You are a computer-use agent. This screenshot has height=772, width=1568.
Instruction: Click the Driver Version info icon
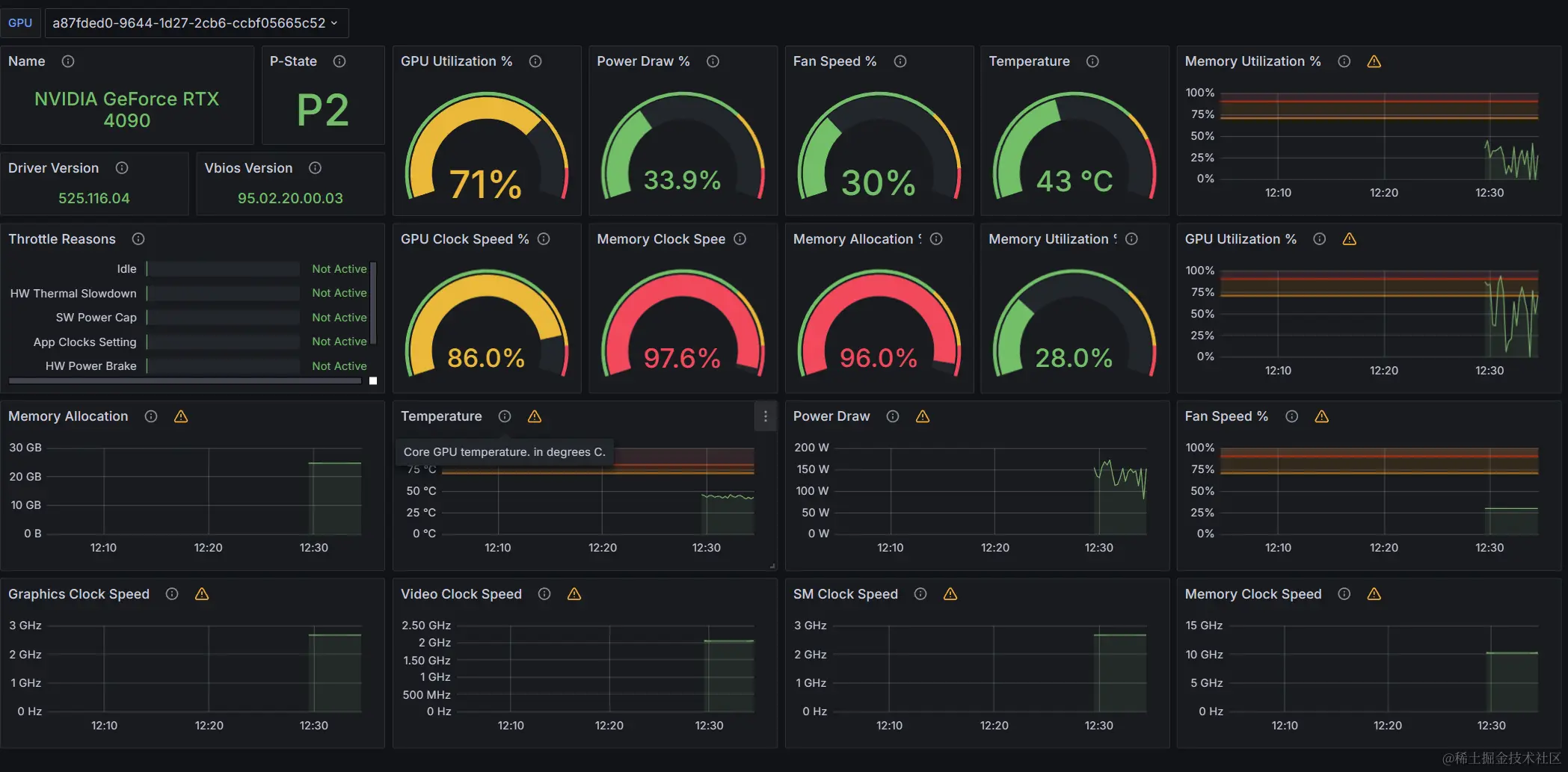click(x=122, y=168)
